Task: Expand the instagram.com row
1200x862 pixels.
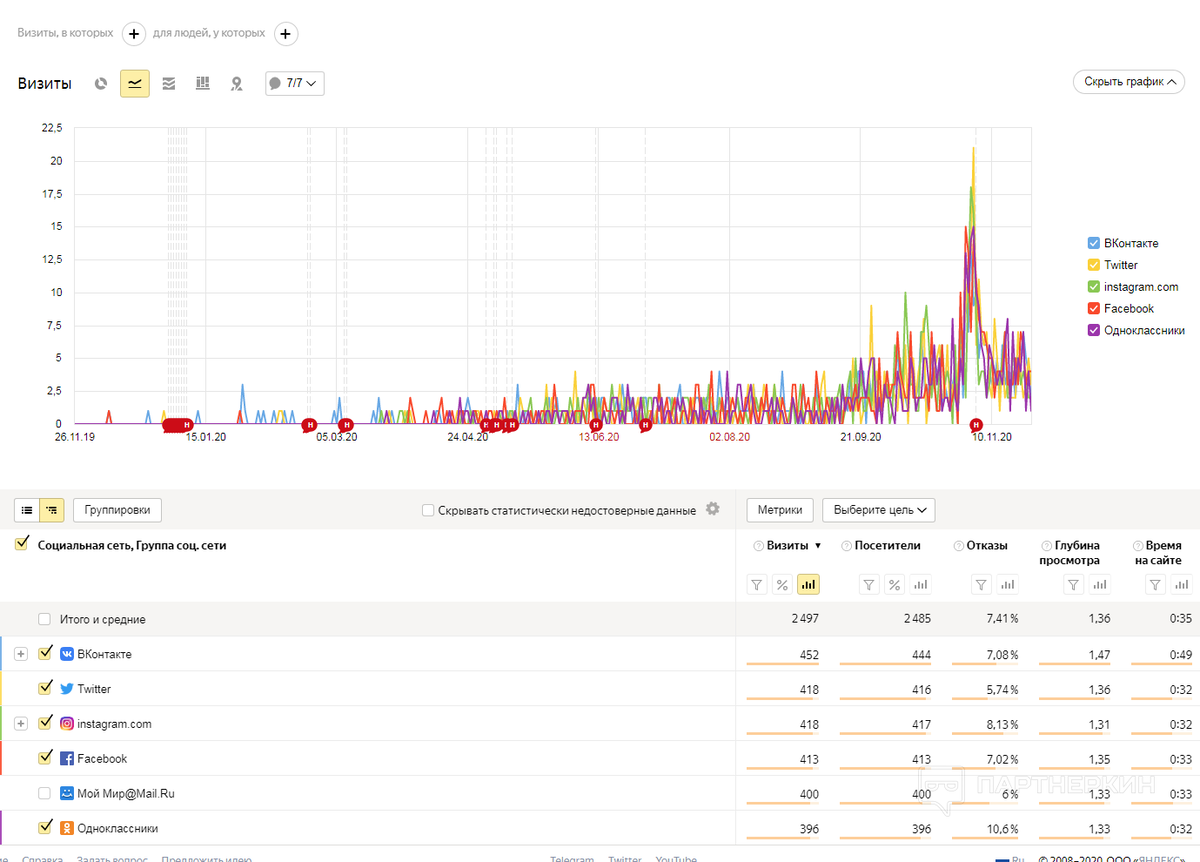Action: coord(20,723)
